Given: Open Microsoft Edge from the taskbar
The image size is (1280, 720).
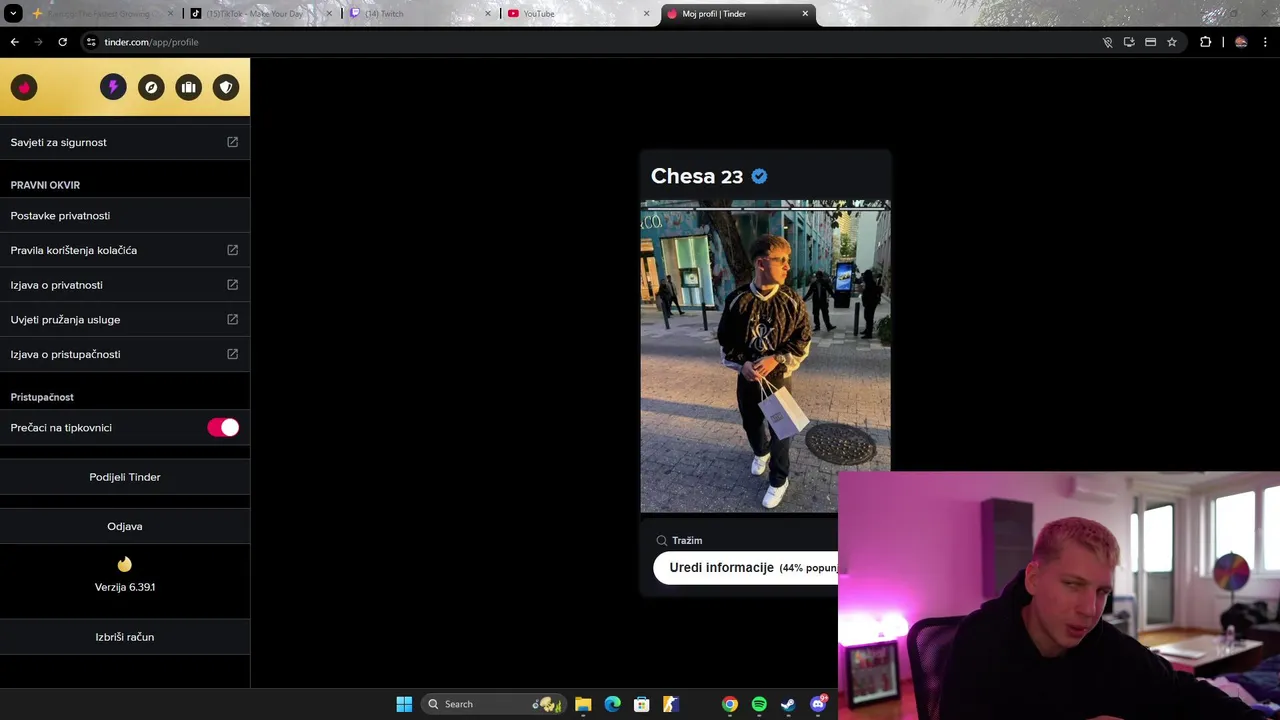Looking at the screenshot, I should [x=613, y=704].
